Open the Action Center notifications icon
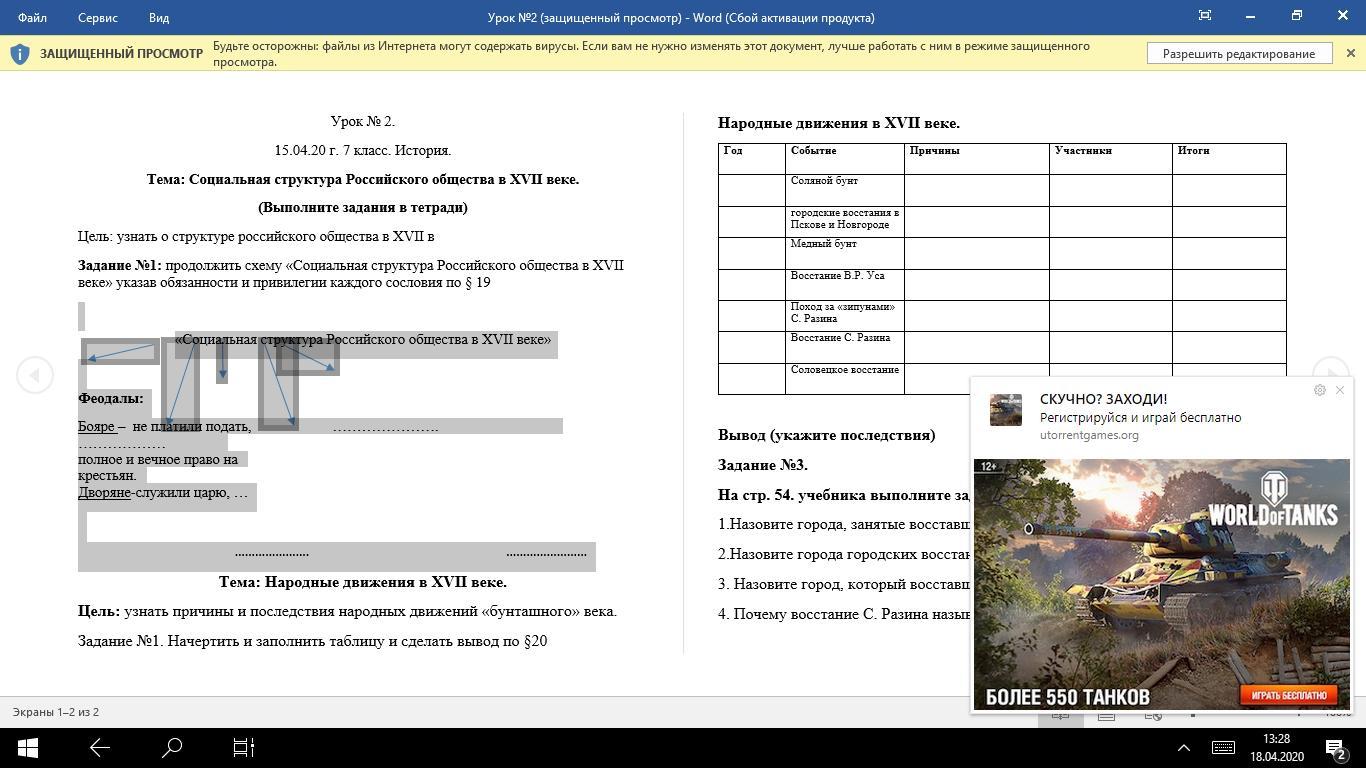This screenshot has width=1366, height=768. (1336, 747)
